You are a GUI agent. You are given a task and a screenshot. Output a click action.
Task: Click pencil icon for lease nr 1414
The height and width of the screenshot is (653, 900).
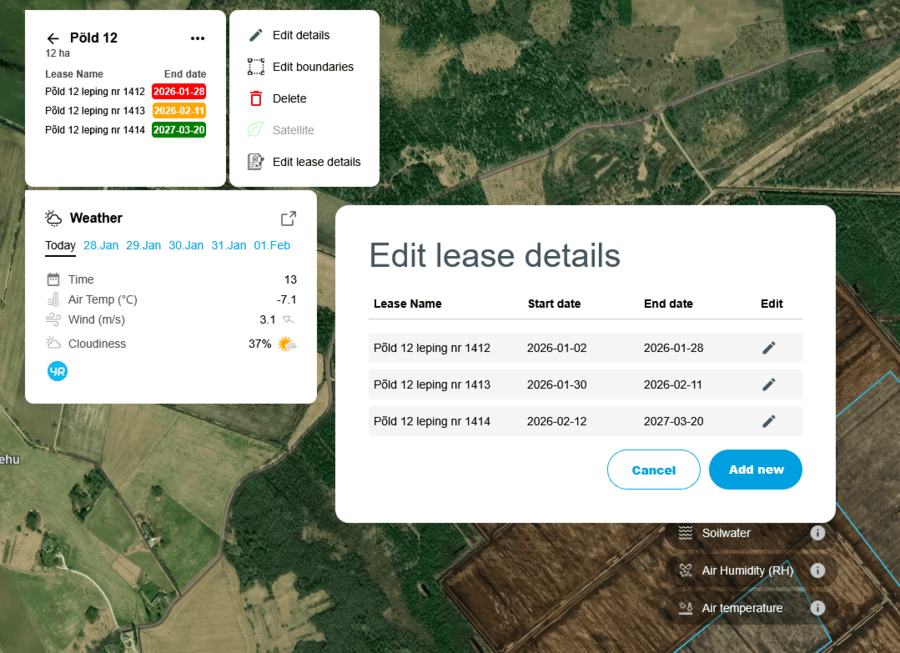pos(768,422)
